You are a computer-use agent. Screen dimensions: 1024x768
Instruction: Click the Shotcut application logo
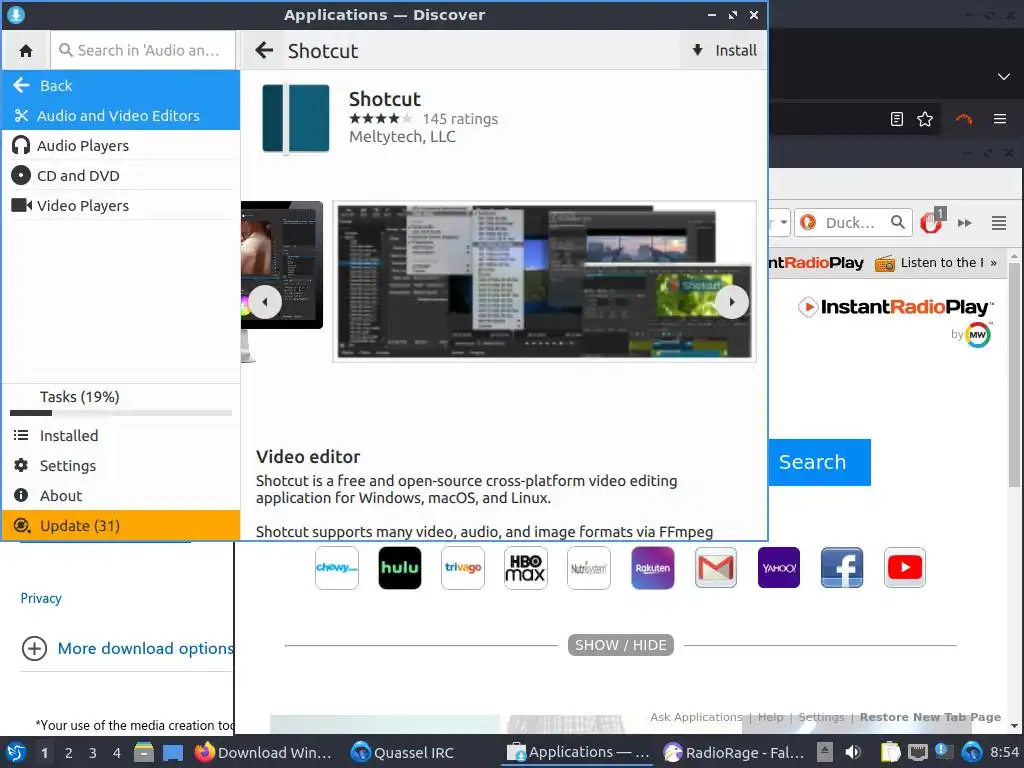click(296, 119)
